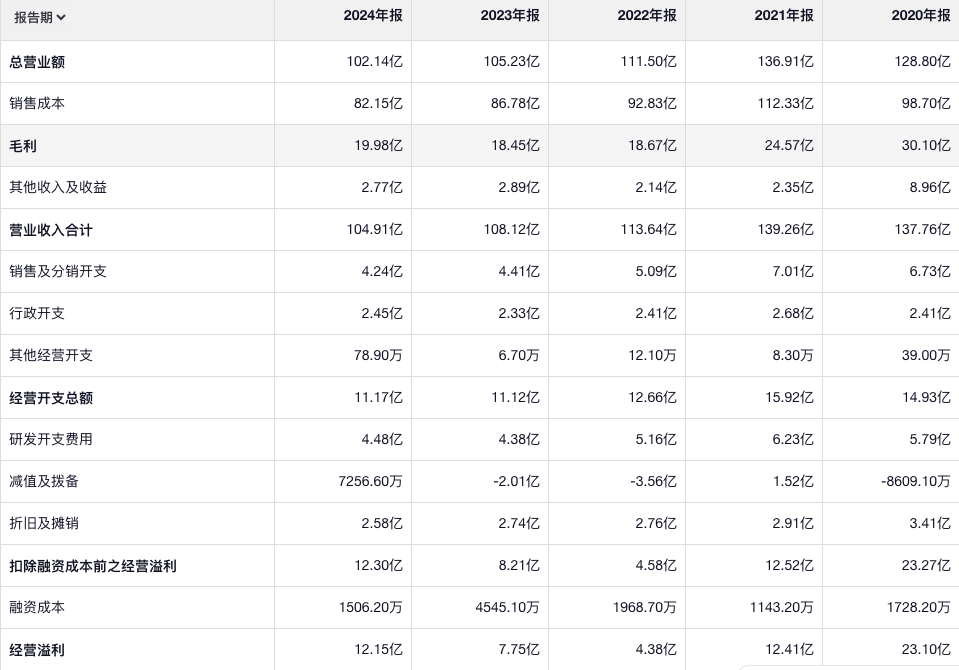Screen dimensions: 959x670
Task: Select the 毛利 row label
Action: coord(23,146)
